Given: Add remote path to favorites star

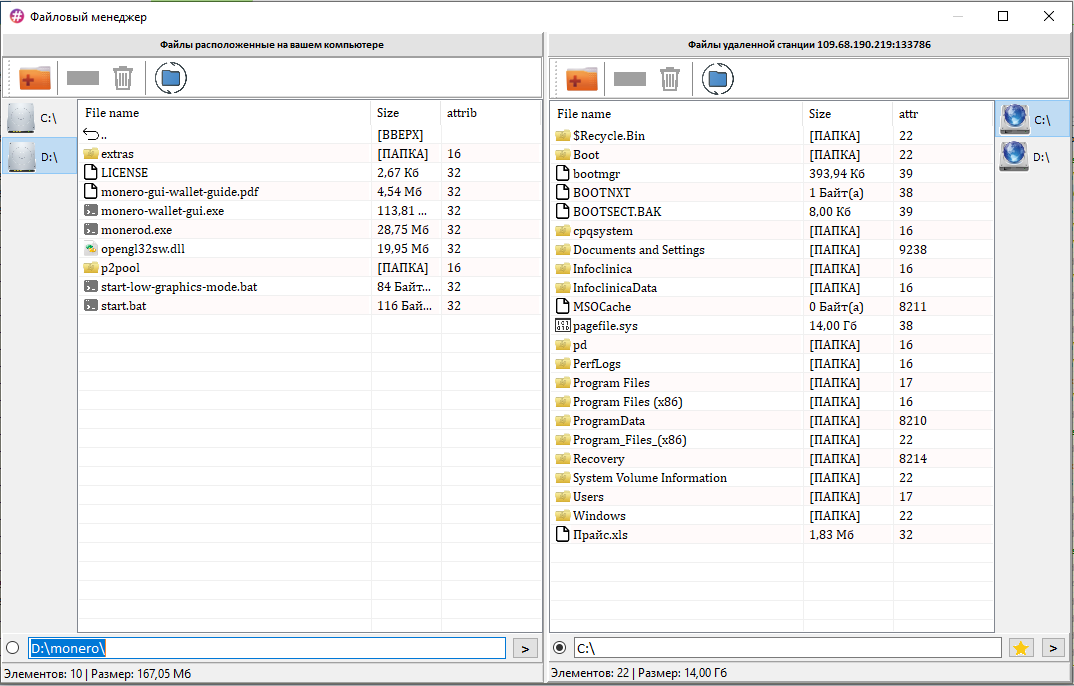Looking at the screenshot, I should tap(1021, 648).
